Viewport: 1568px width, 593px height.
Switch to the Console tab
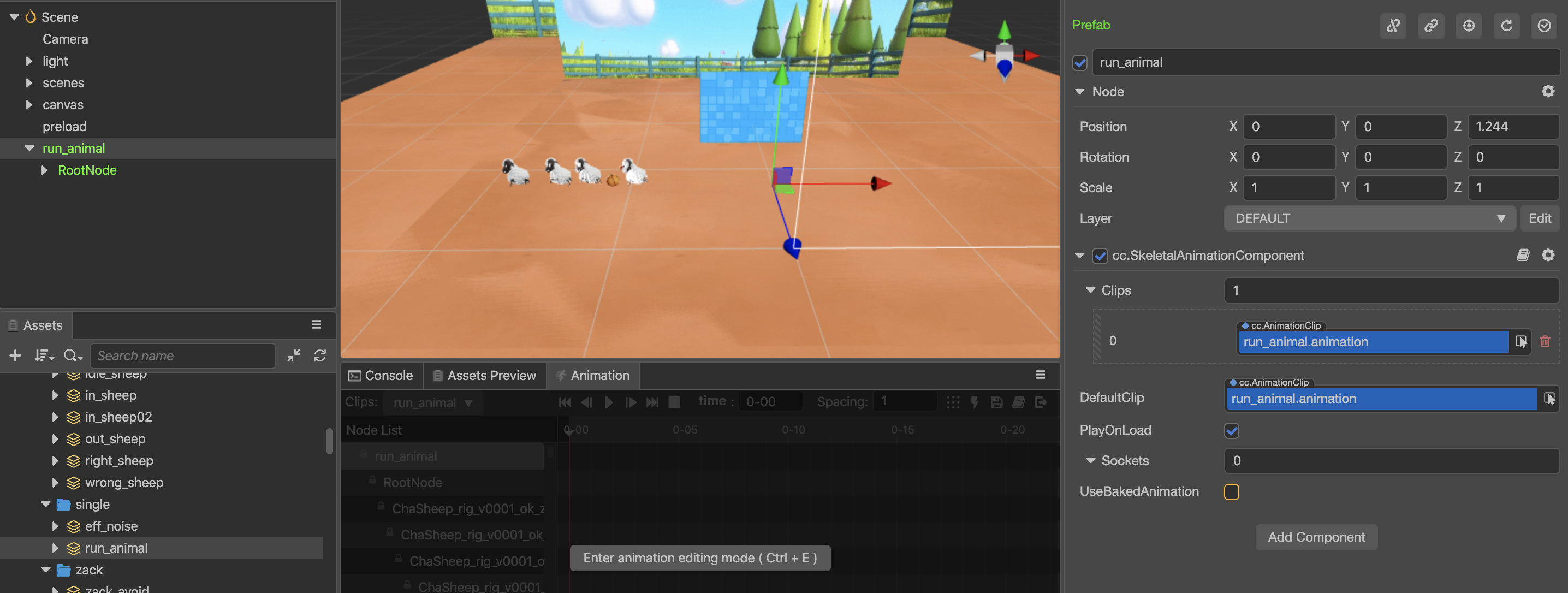[x=381, y=376]
